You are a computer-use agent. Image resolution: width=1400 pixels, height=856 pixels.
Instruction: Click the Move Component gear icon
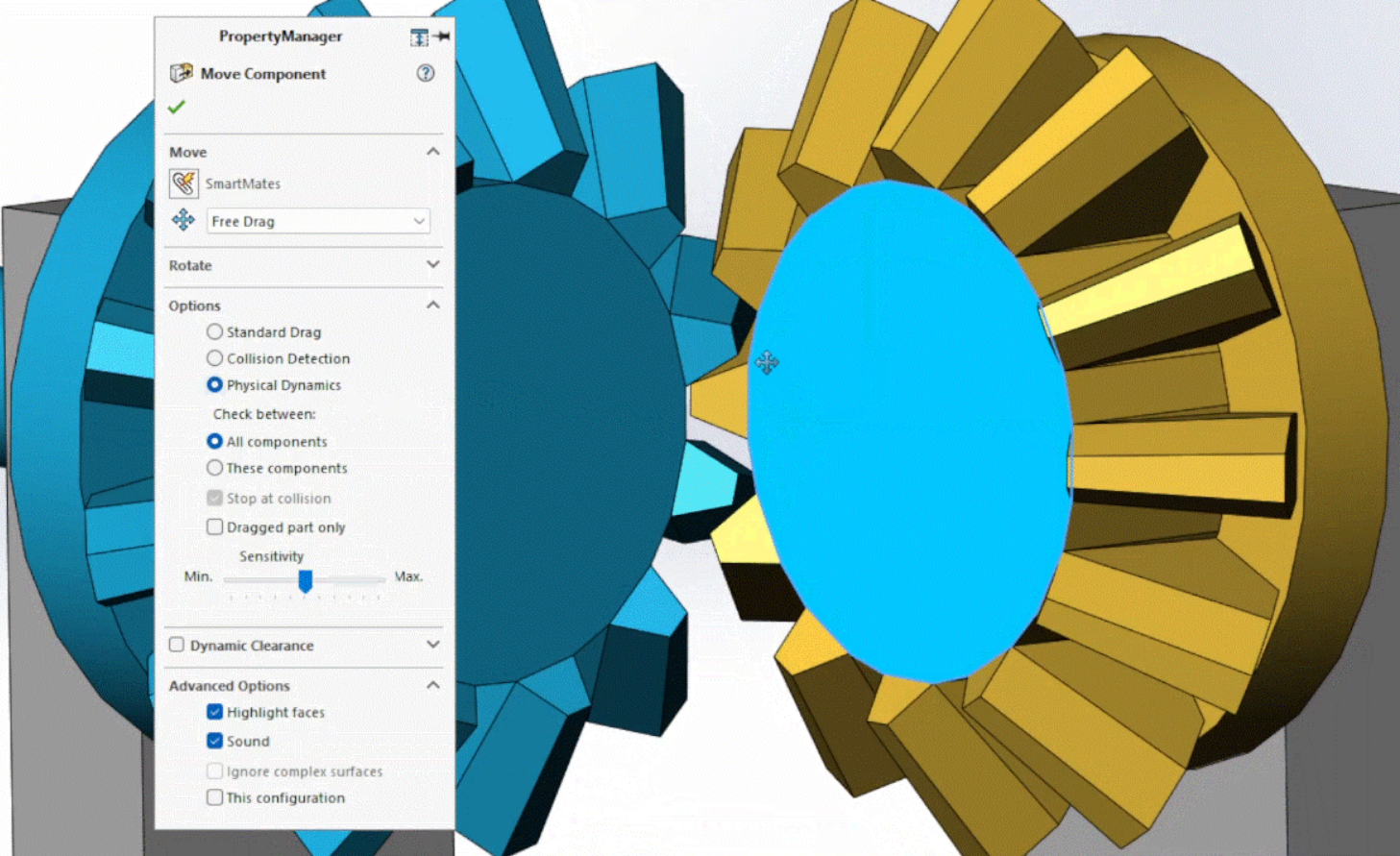tap(181, 73)
